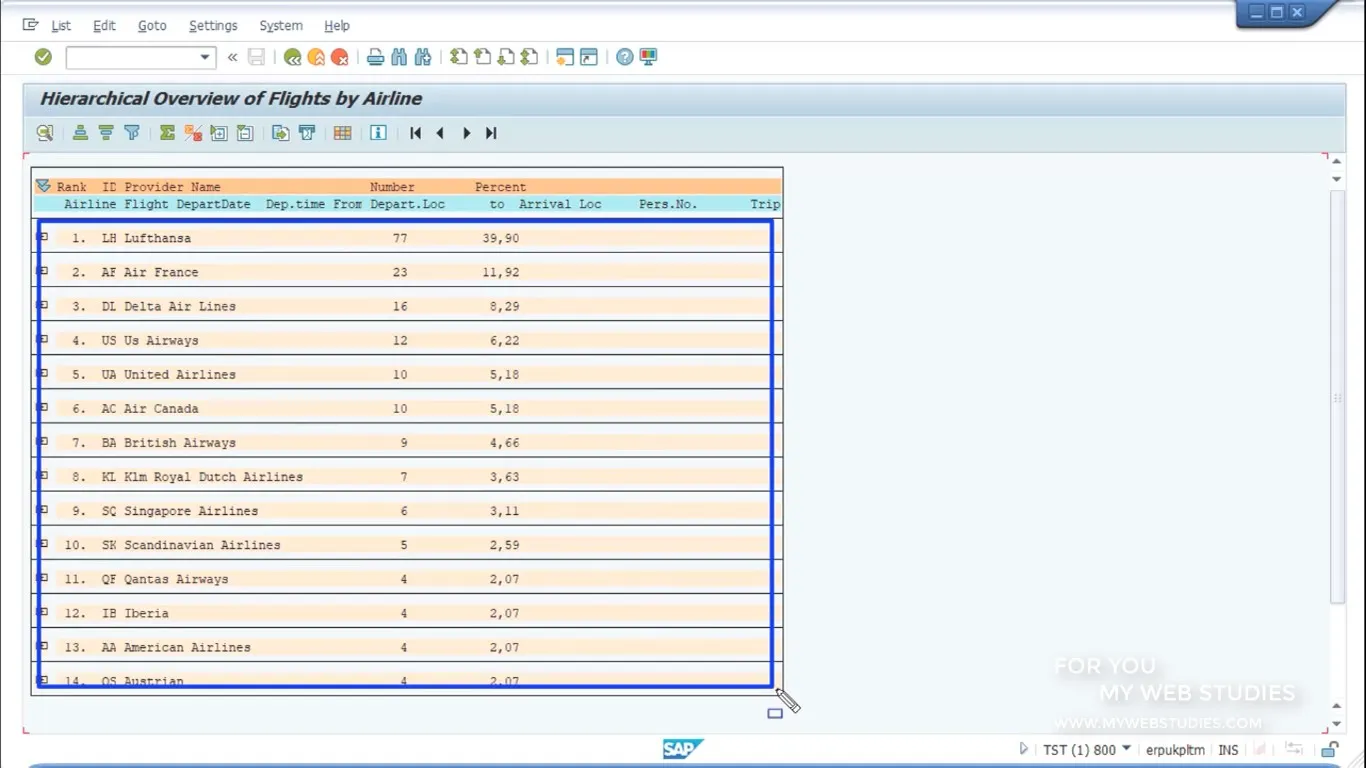Click the Collapse hierarchy minus icon
The height and width of the screenshot is (768, 1366).
click(245, 133)
